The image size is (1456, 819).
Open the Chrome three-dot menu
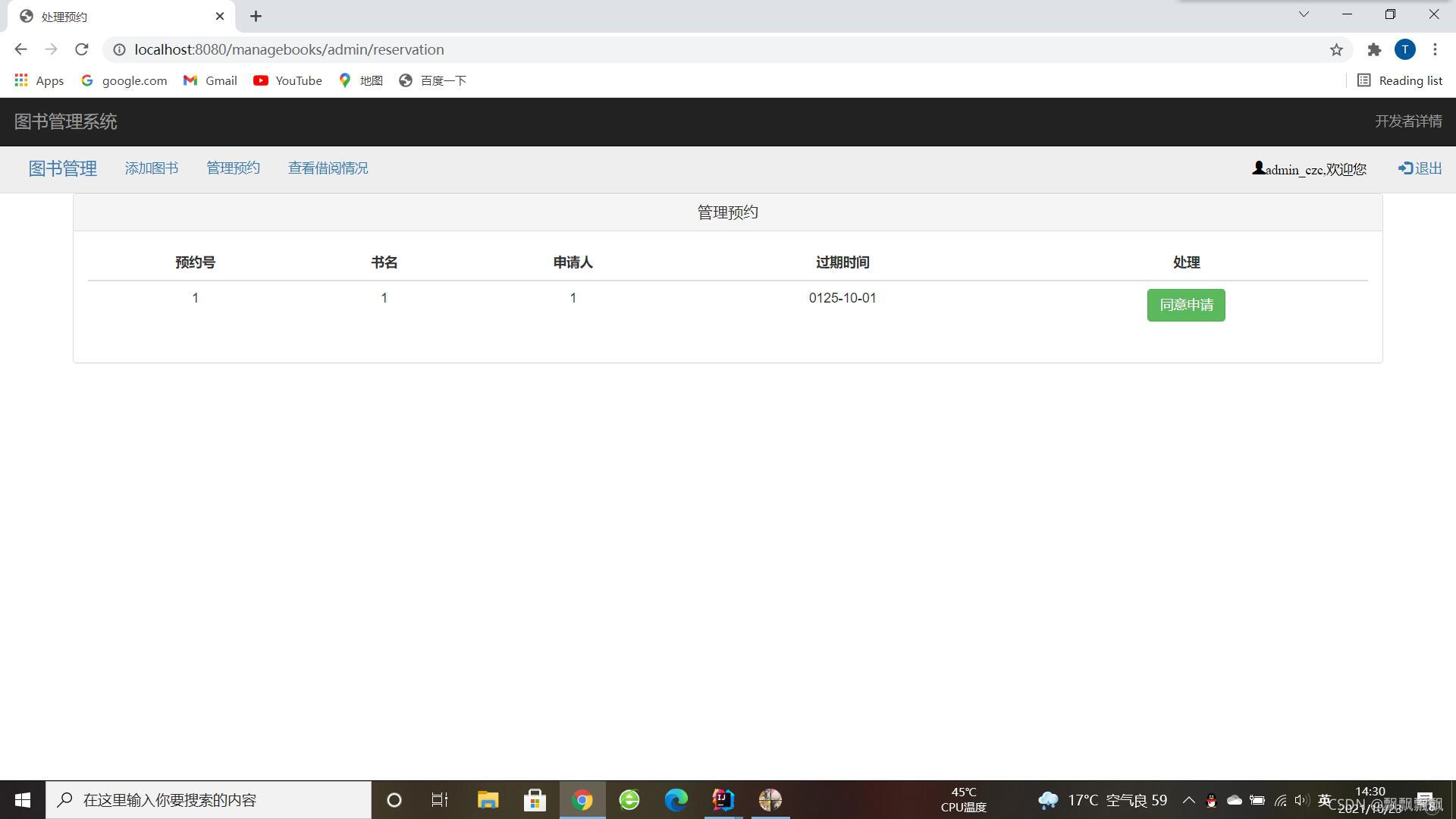[1435, 49]
